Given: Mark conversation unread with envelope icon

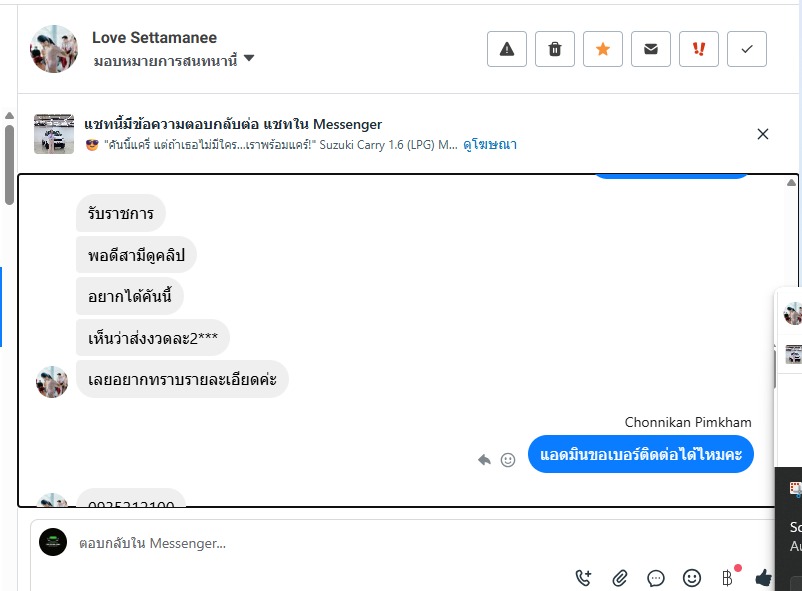Looking at the screenshot, I should (651, 49).
